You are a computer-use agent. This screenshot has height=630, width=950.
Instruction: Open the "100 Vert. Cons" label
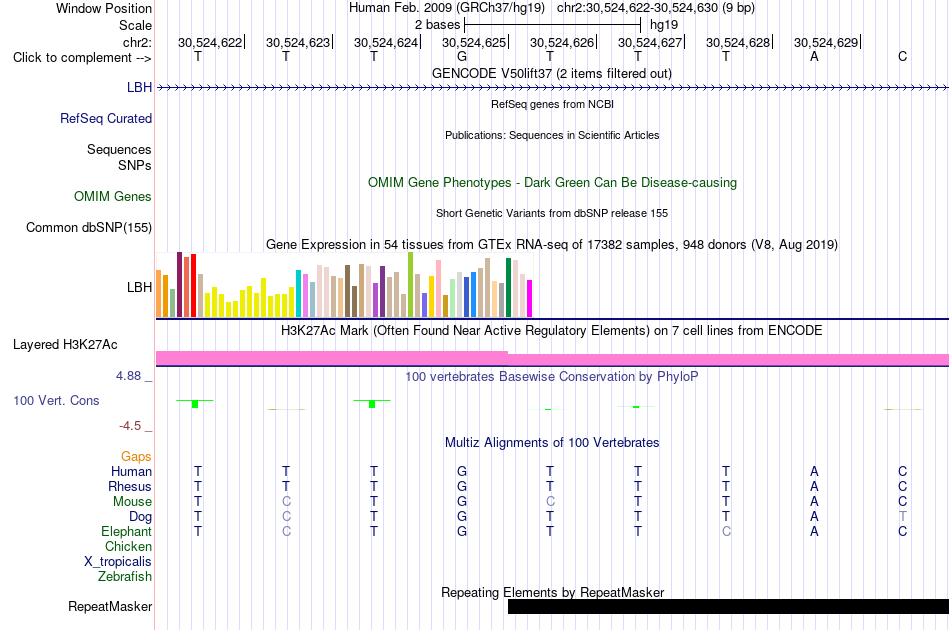click(56, 400)
